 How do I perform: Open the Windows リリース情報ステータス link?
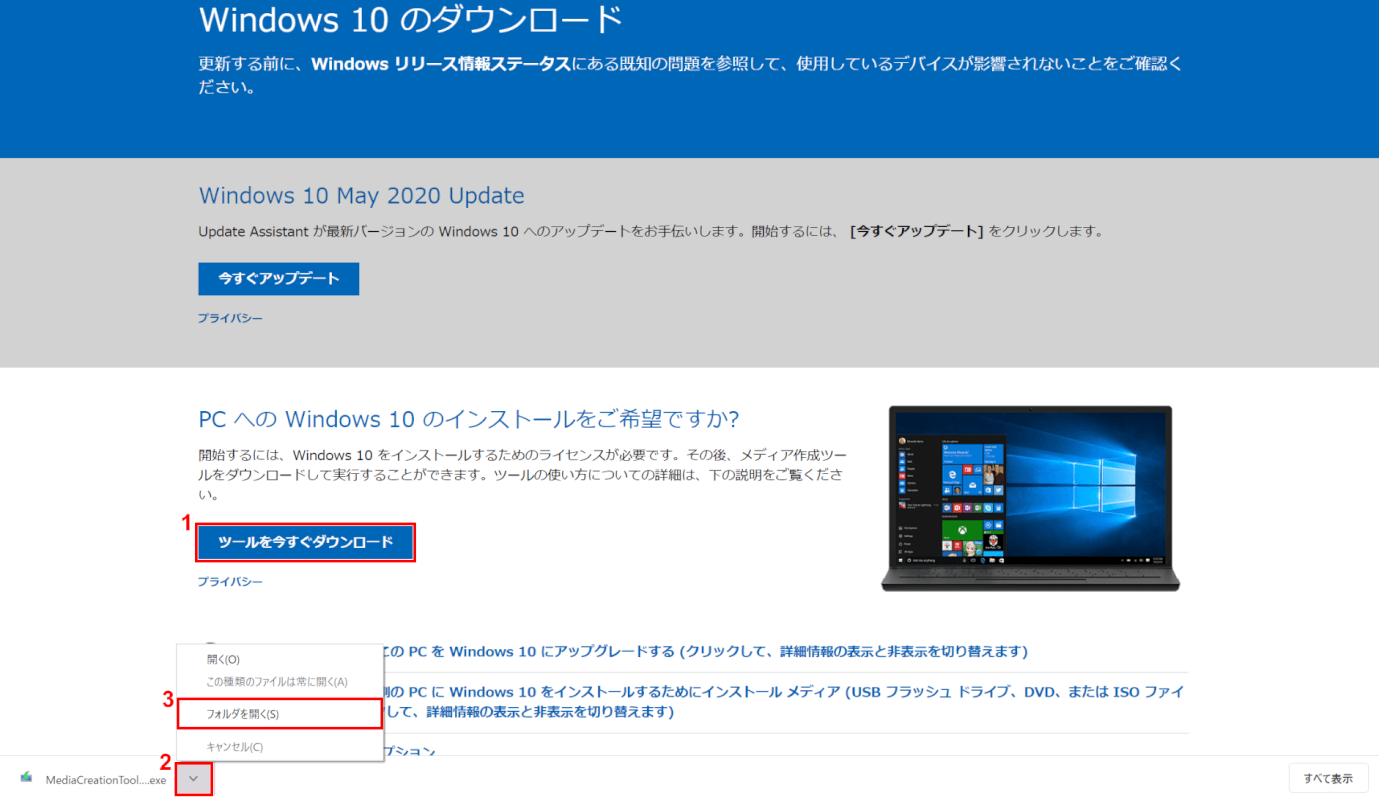[x=440, y=64]
